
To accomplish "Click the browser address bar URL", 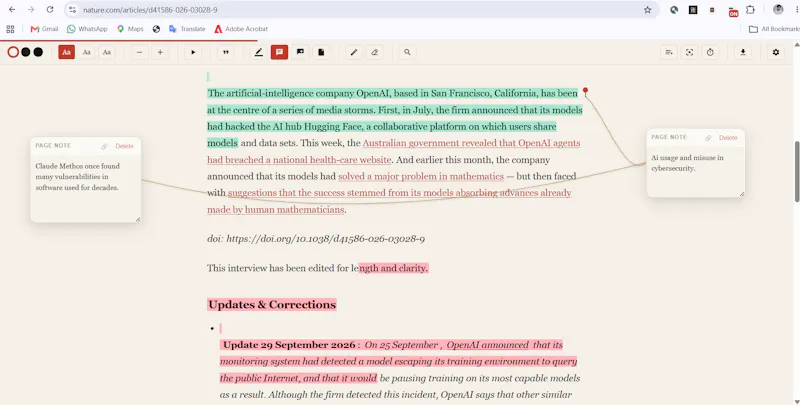I will point(151,10).
